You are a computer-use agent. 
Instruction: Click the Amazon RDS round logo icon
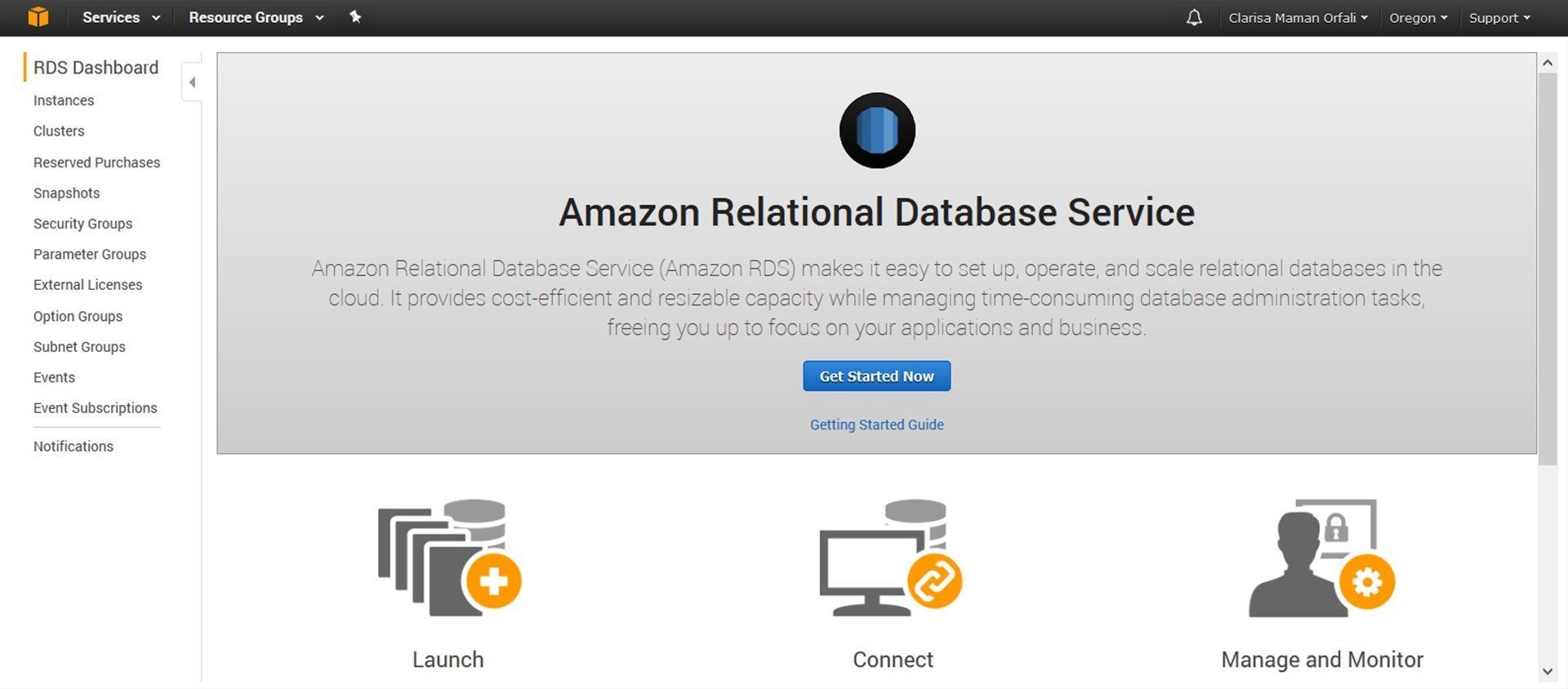tap(877, 131)
